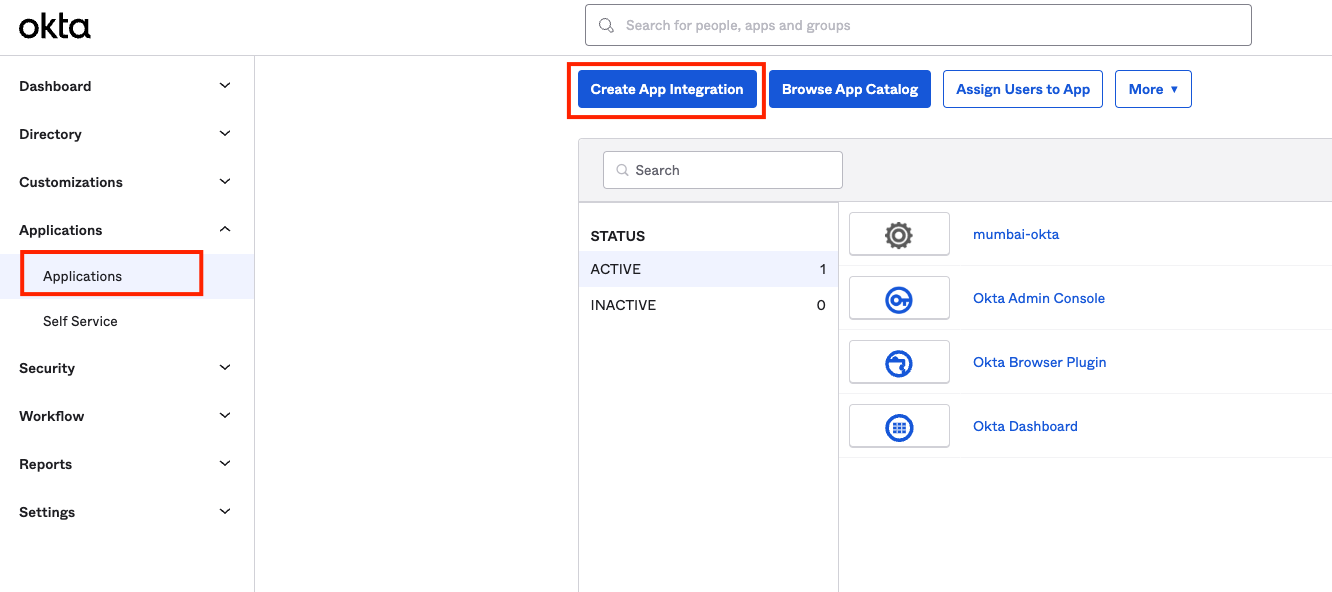Viewport: 1332px width, 592px height.
Task: Expand the Directory menu chevron
Action: tap(225, 134)
